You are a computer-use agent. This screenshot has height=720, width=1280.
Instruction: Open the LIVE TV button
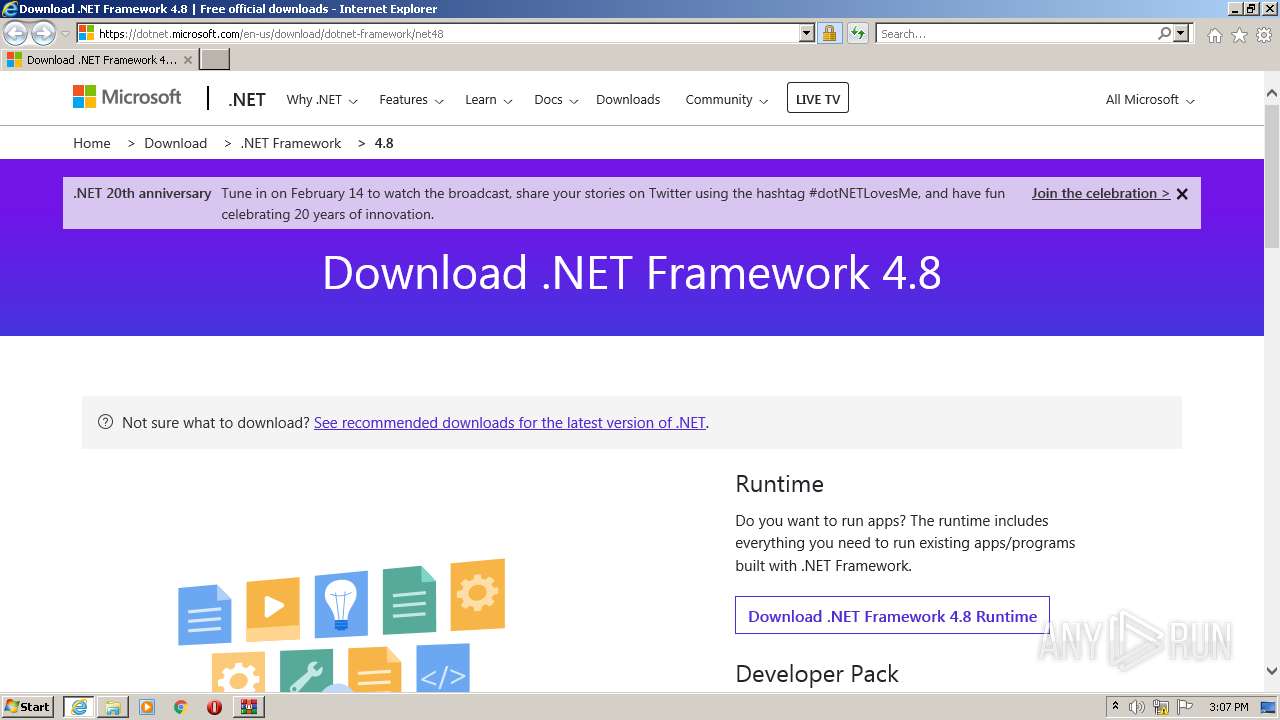(818, 98)
